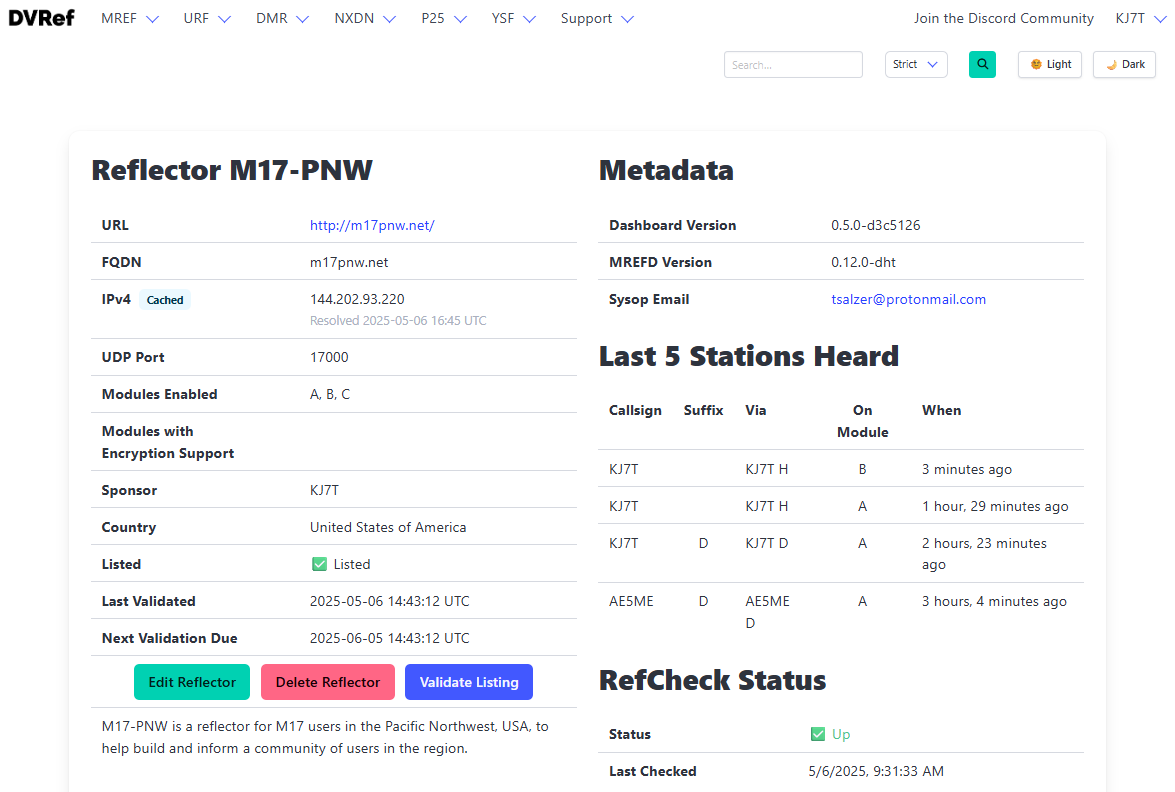The width and height of the screenshot is (1175, 792).
Task: Open the m17pnw.net URL link
Action: (372, 225)
